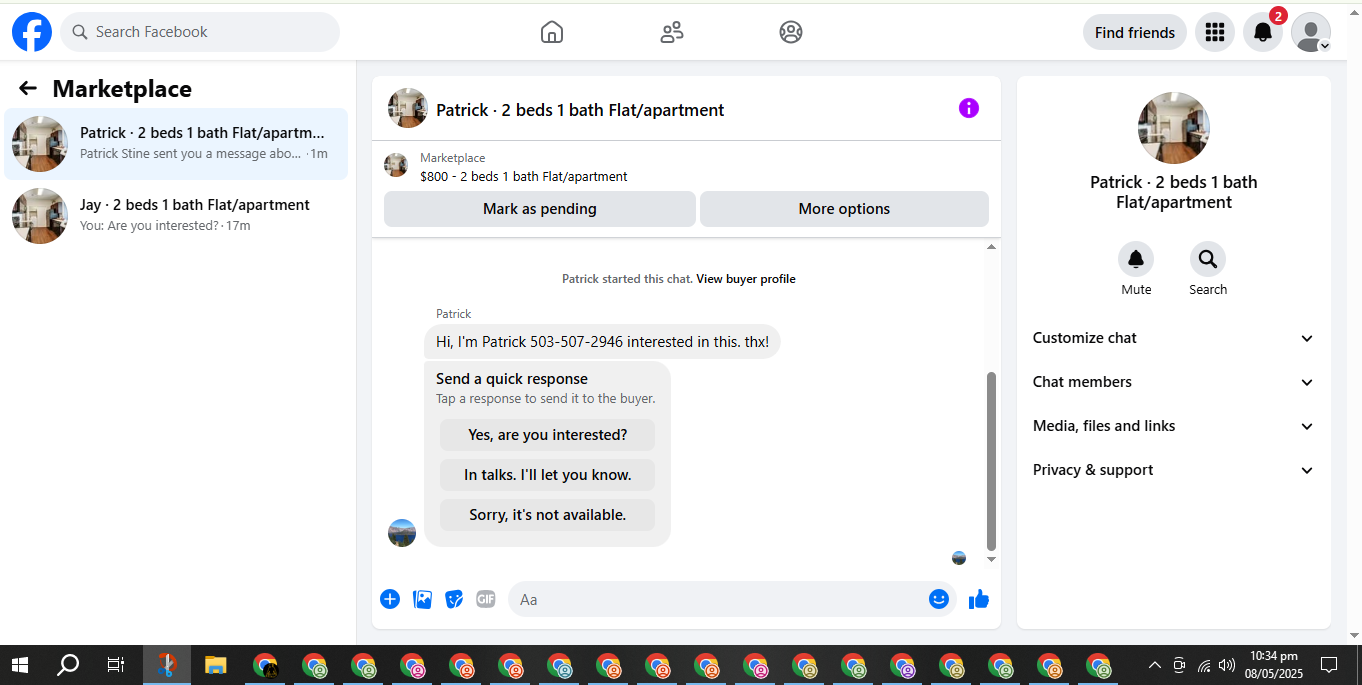The height and width of the screenshot is (685, 1362).
Task: Expand Chat members section
Action: tap(1174, 382)
